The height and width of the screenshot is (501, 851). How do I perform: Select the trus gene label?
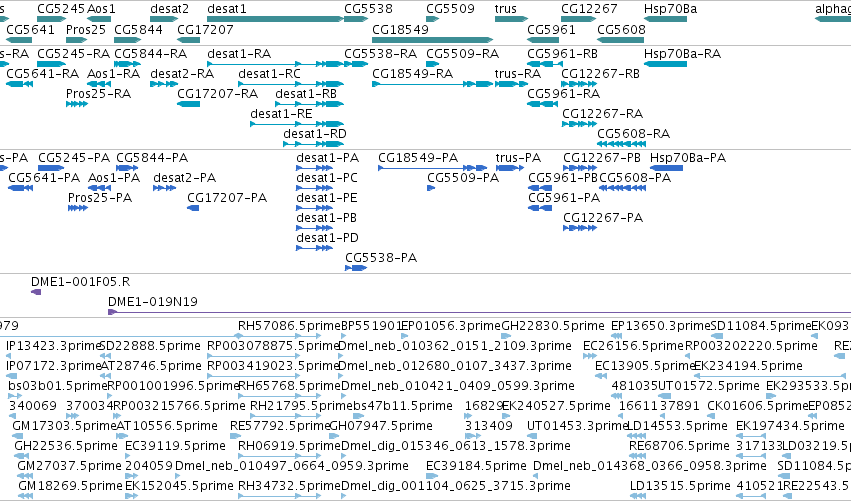pyautogui.click(x=505, y=9)
